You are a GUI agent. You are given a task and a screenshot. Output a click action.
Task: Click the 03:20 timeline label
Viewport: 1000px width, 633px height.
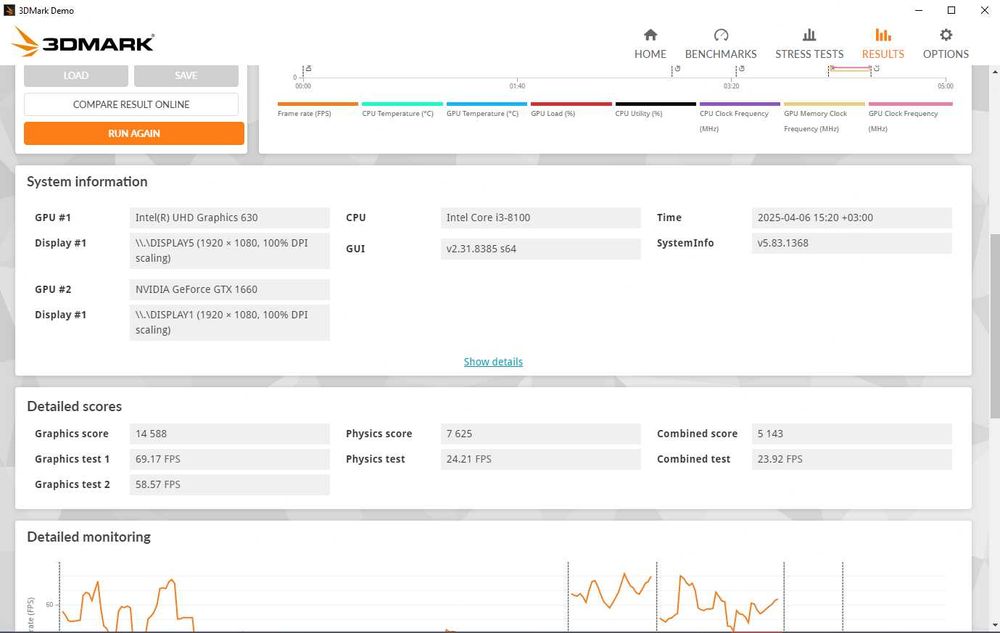click(x=731, y=86)
